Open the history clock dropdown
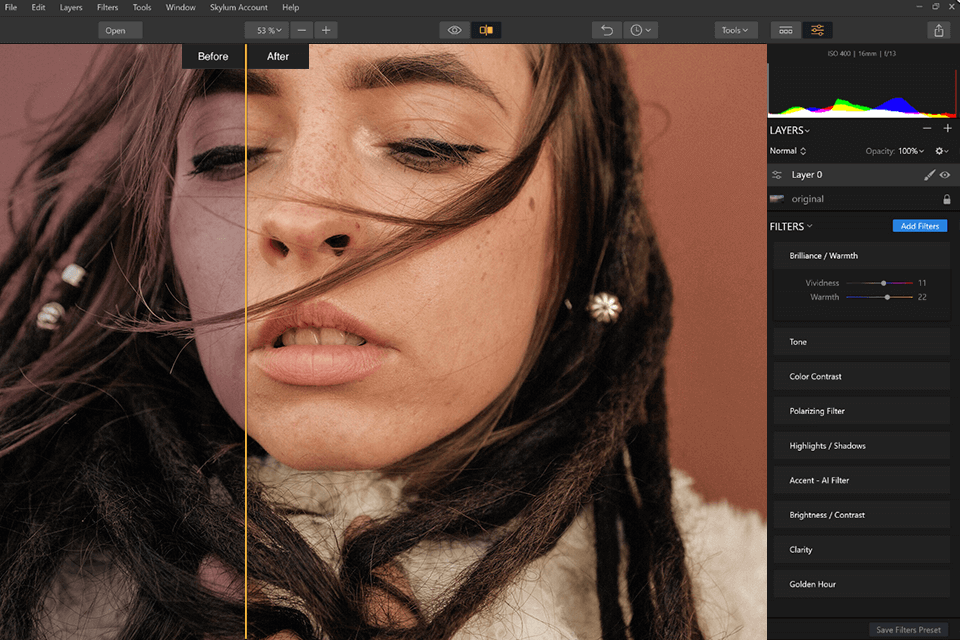 (x=641, y=30)
